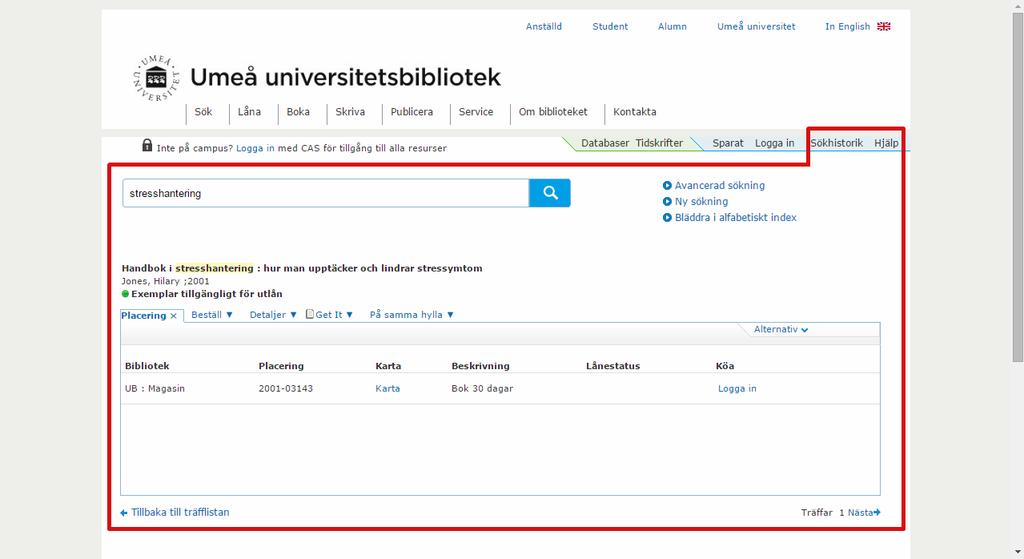1024x559 pixels.
Task: Open Umeå universitet top link
Action: pos(756,27)
